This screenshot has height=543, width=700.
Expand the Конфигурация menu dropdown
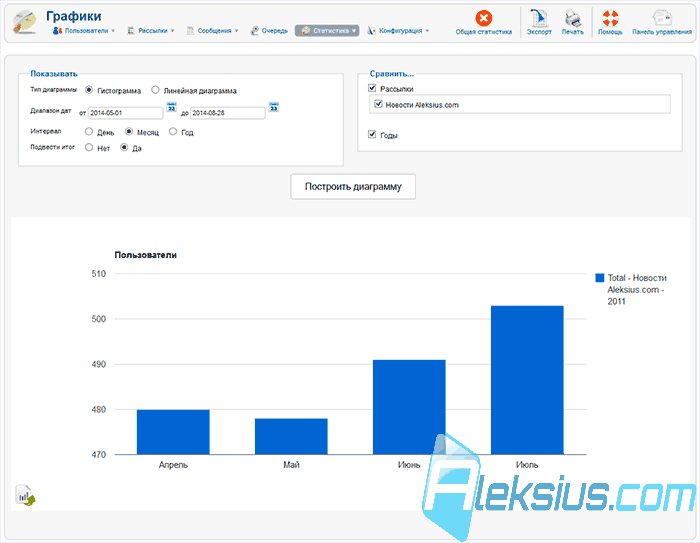coord(398,31)
